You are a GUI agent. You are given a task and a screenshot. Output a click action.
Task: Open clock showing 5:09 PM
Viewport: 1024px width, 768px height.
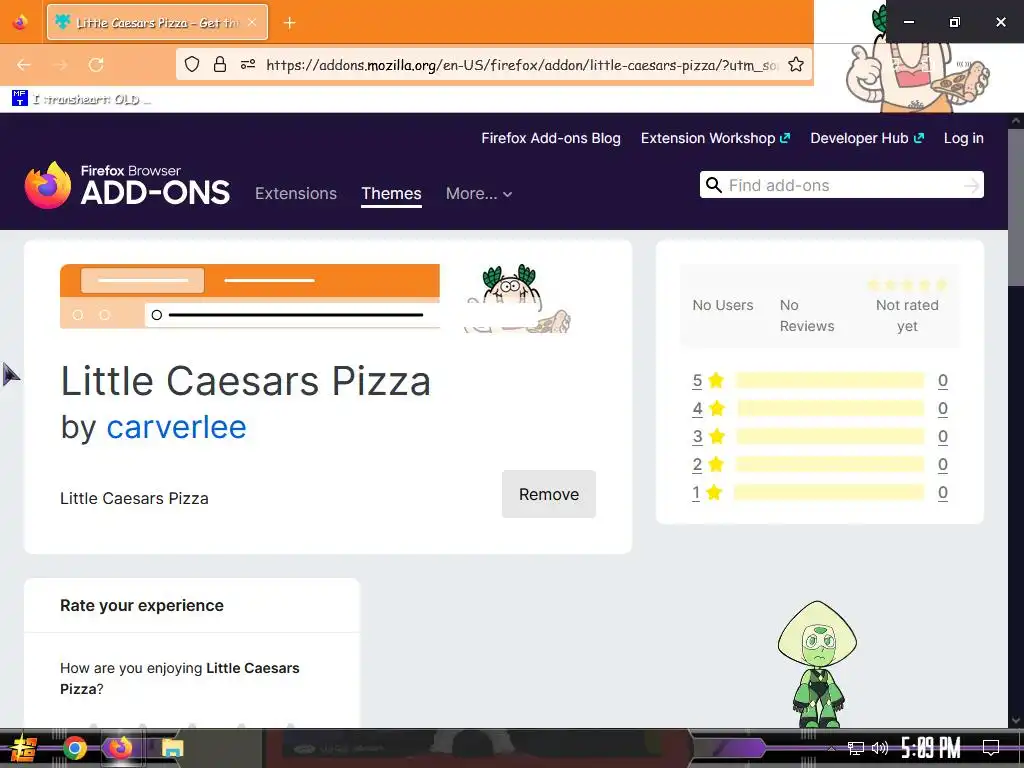[930, 748]
